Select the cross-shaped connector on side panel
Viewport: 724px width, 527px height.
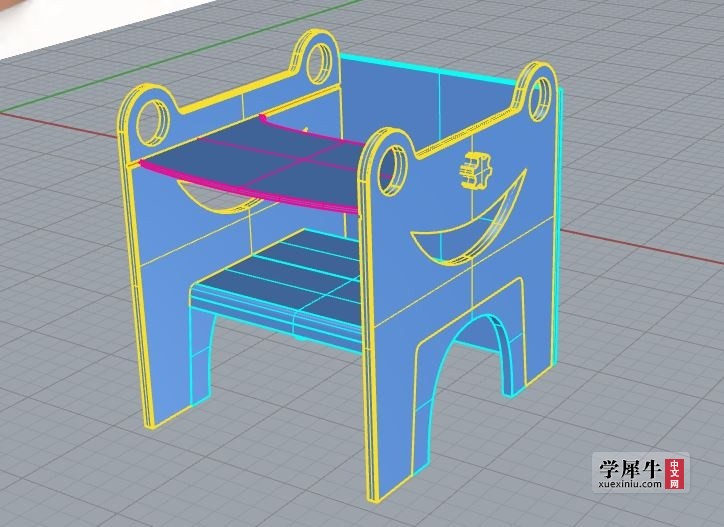(x=476, y=170)
